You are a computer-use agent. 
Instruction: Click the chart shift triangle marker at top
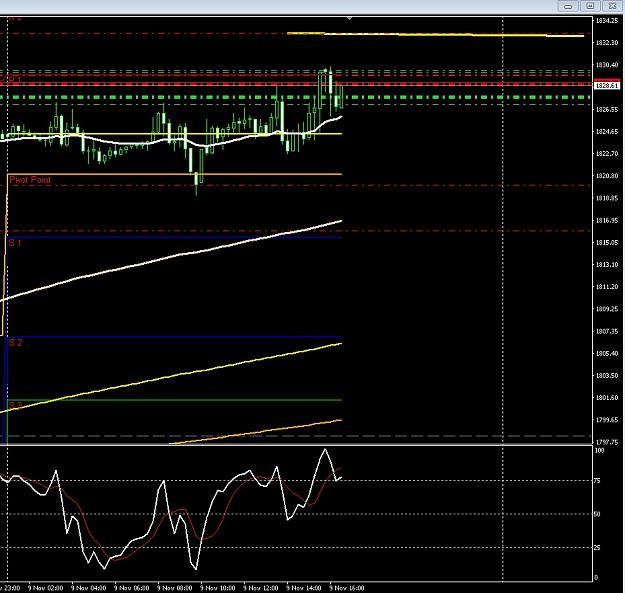(350, 18)
